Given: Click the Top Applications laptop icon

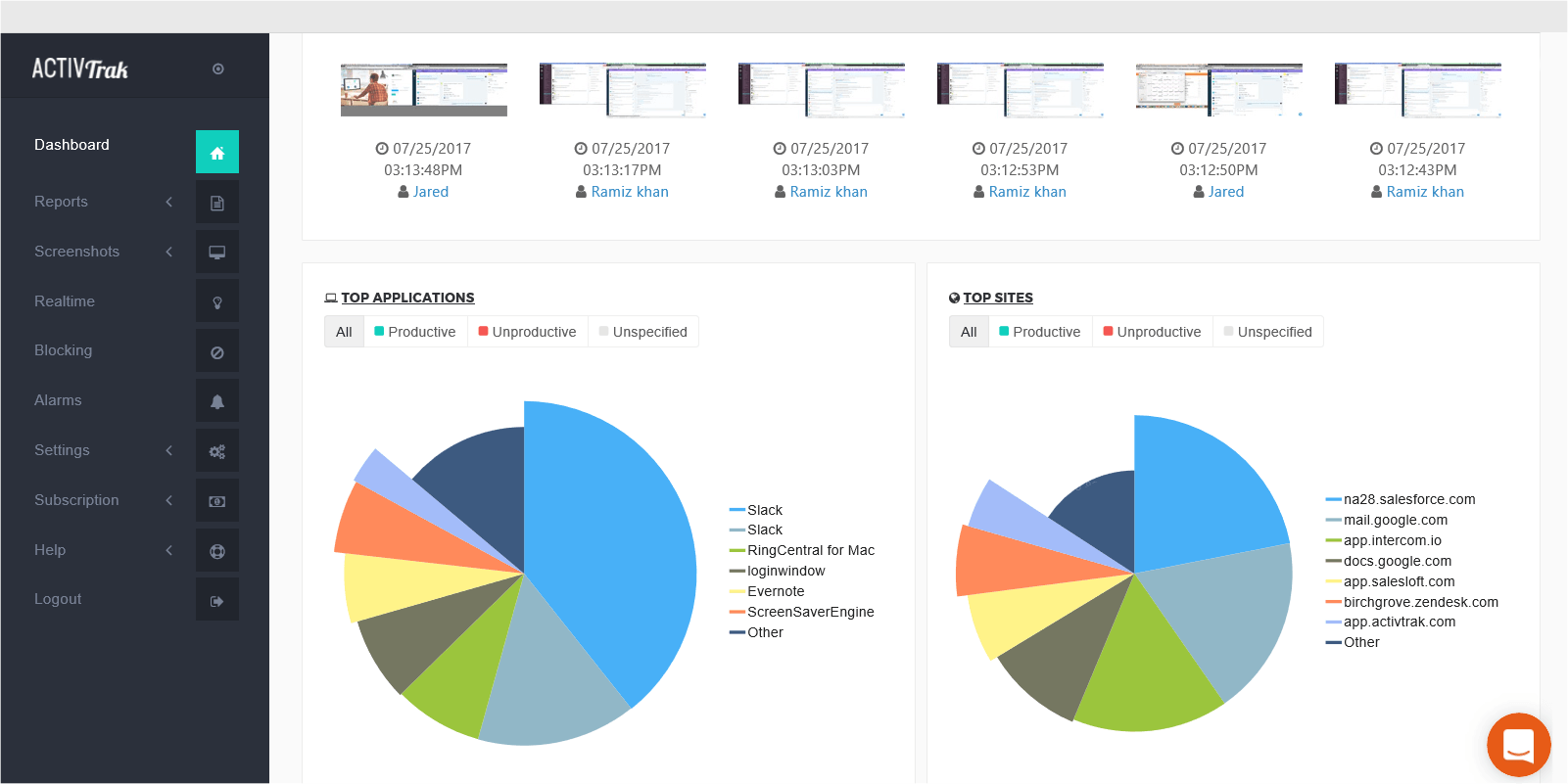Looking at the screenshot, I should tap(331, 298).
